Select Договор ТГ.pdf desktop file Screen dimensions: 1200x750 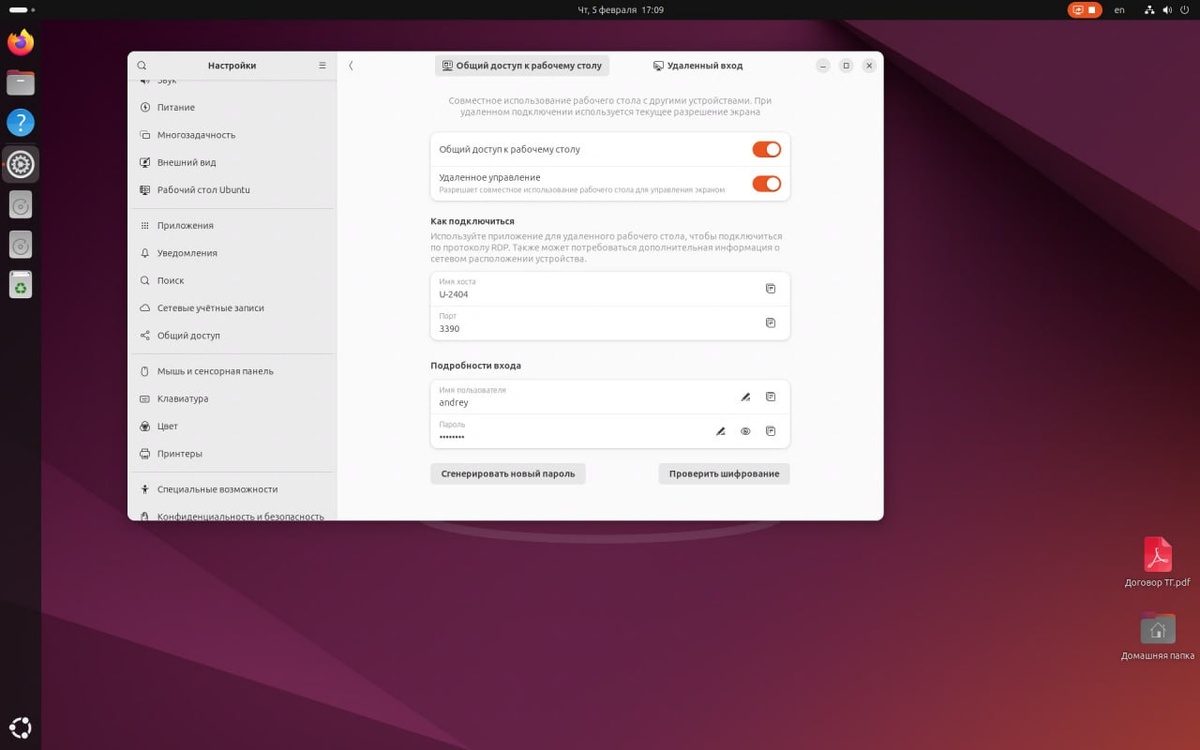pyautogui.click(x=1157, y=562)
